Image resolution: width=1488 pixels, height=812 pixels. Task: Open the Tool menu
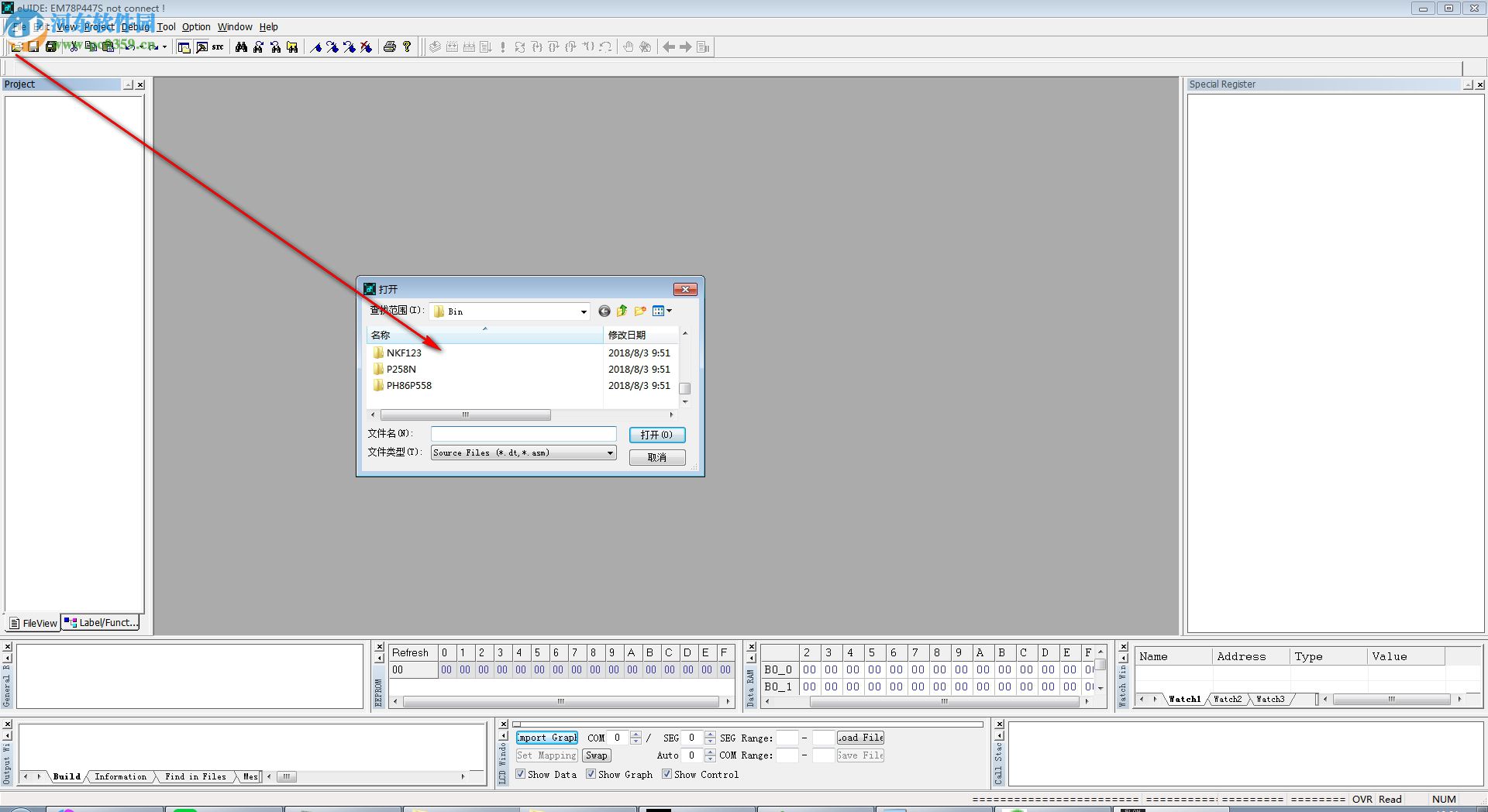pos(167,26)
